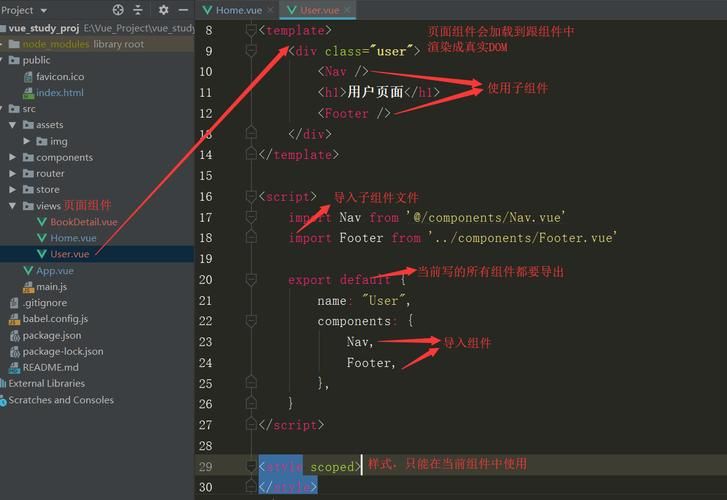Close the Home.vue tab
727x500 pixels.
pos(270,10)
